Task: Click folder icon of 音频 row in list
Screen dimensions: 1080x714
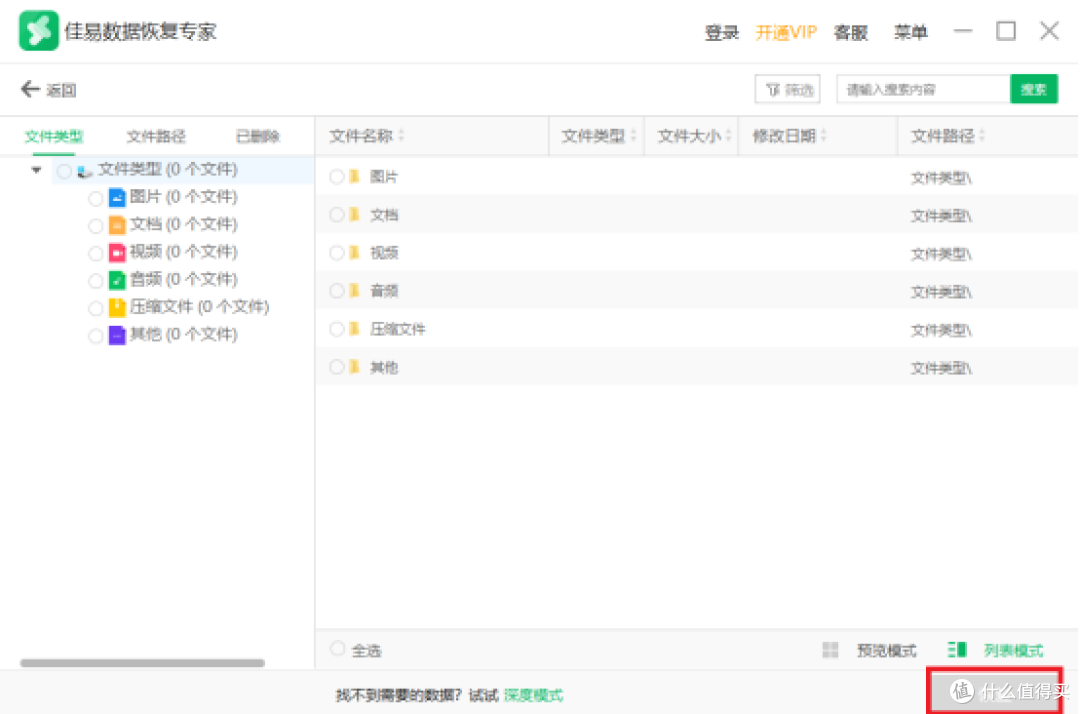Action: [355, 291]
